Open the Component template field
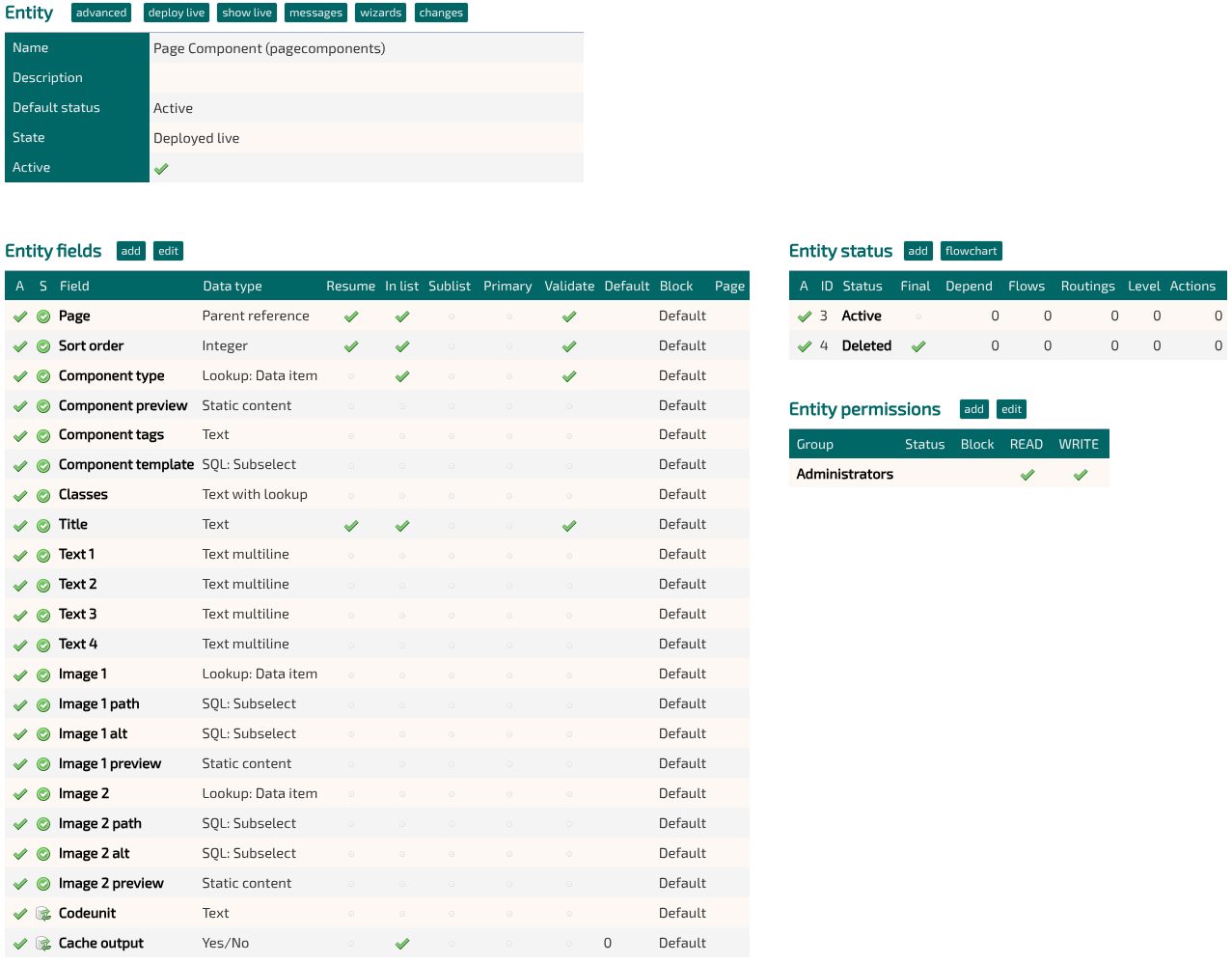1232x963 pixels. point(126,465)
